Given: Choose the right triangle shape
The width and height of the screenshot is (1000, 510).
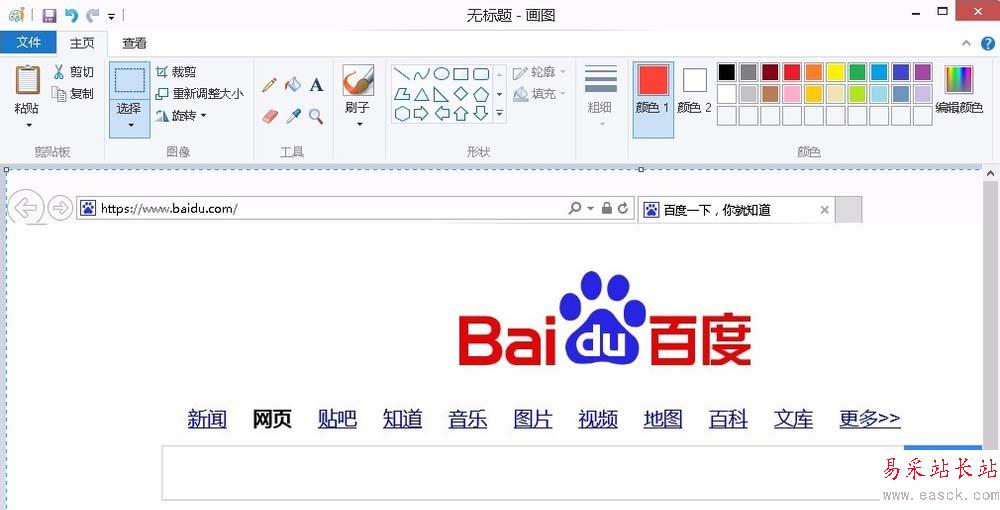Looking at the screenshot, I should tap(441, 94).
